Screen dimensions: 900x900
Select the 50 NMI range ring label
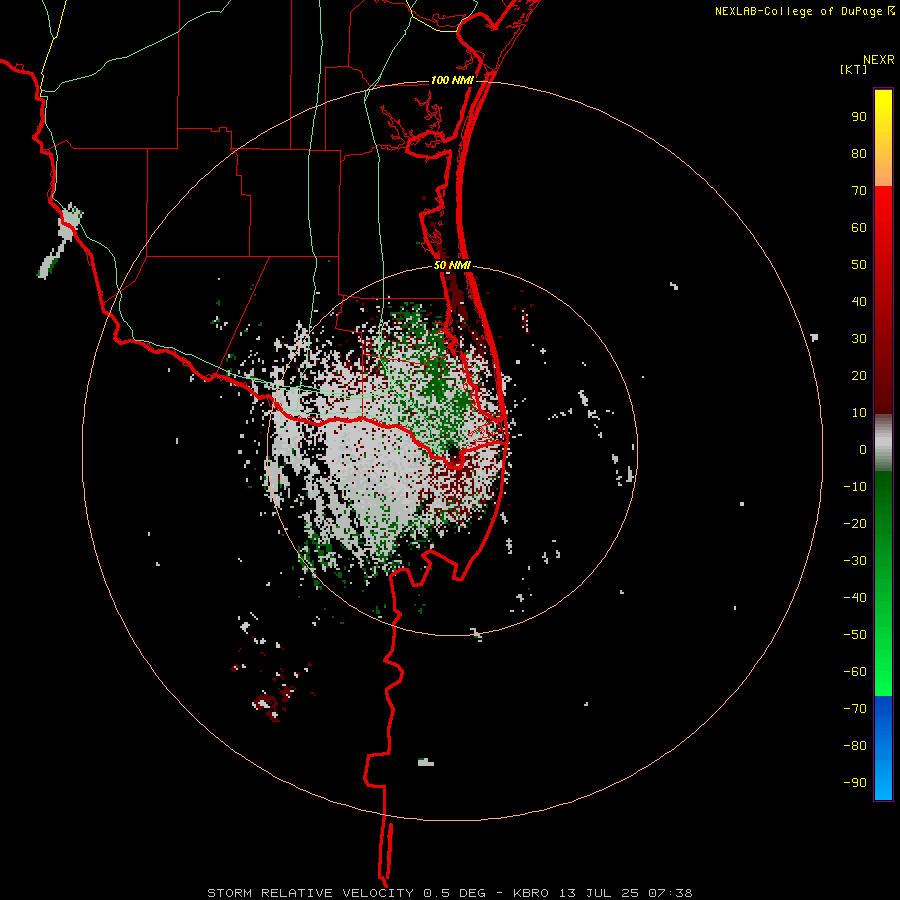(452, 265)
